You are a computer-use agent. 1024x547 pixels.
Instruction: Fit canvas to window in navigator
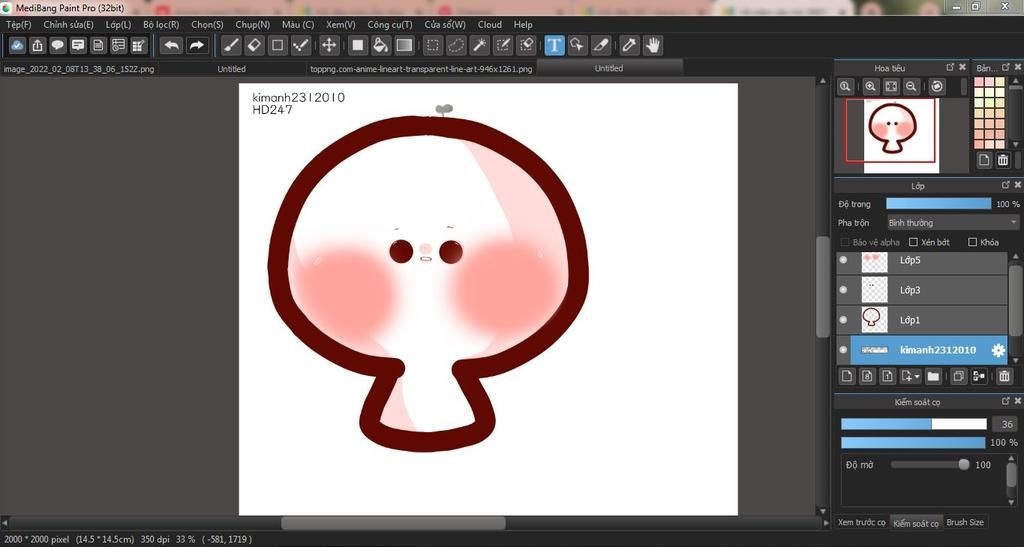tap(891, 86)
